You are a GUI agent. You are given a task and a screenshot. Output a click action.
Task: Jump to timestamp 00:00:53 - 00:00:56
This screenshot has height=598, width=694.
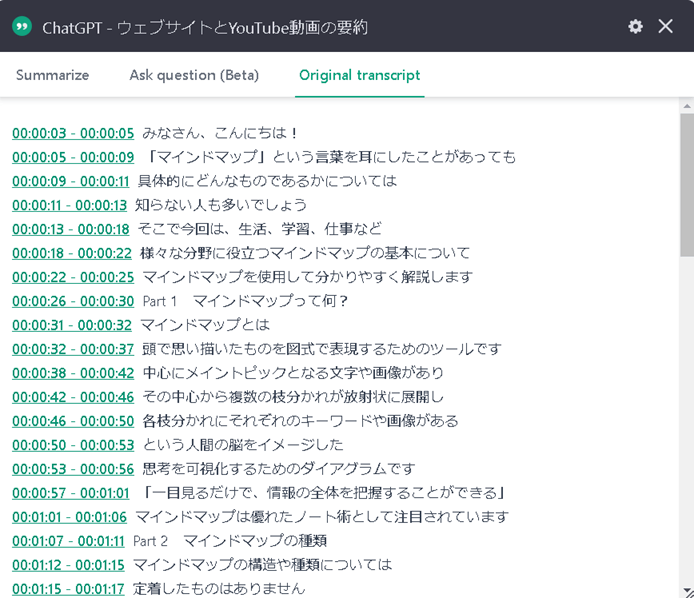[x=73, y=469]
